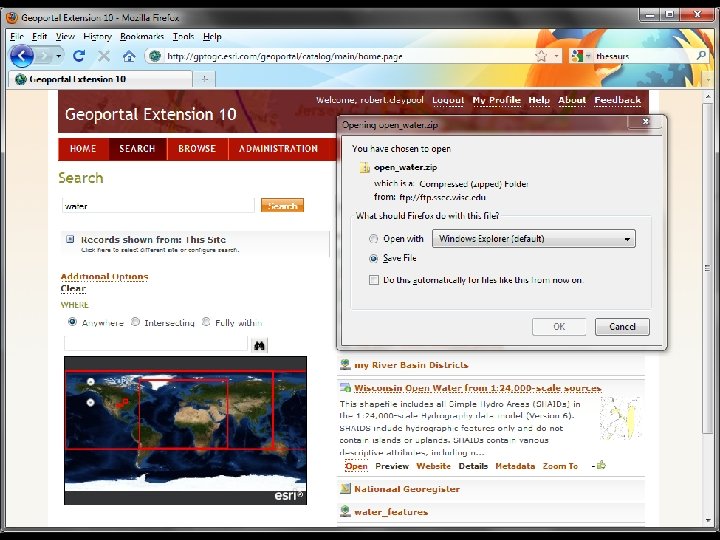The width and height of the screenshot is (720, 540).
Task: Open the list all tabs dropdown
Action: point(708,80)
